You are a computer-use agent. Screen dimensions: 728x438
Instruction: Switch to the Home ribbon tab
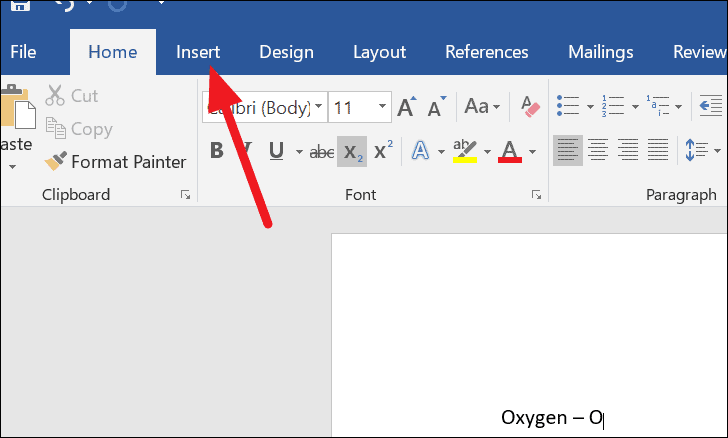click(113, 52)
